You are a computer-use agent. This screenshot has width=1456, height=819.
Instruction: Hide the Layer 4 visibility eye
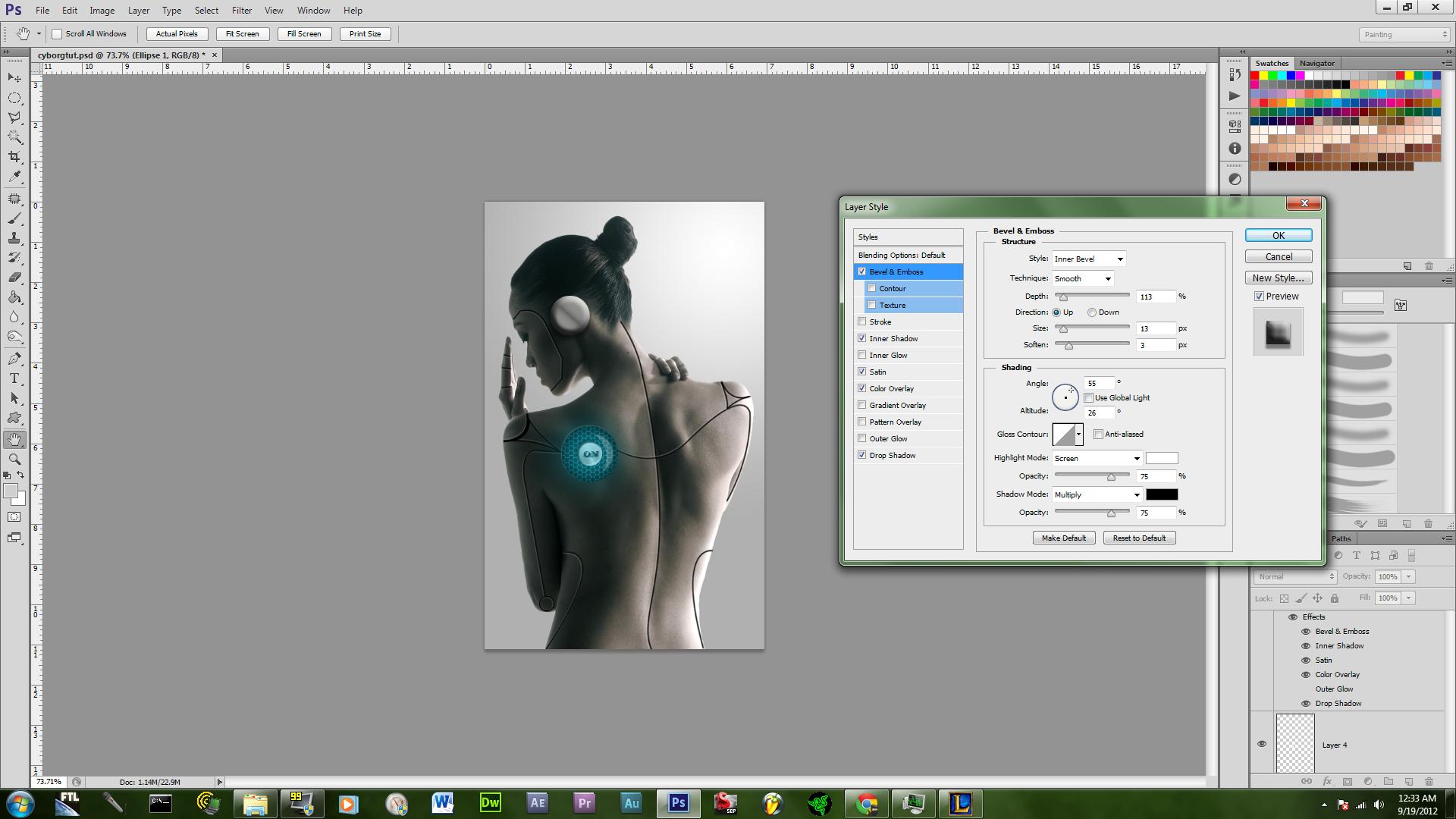pyautogui.click(x=1262, y=744)
